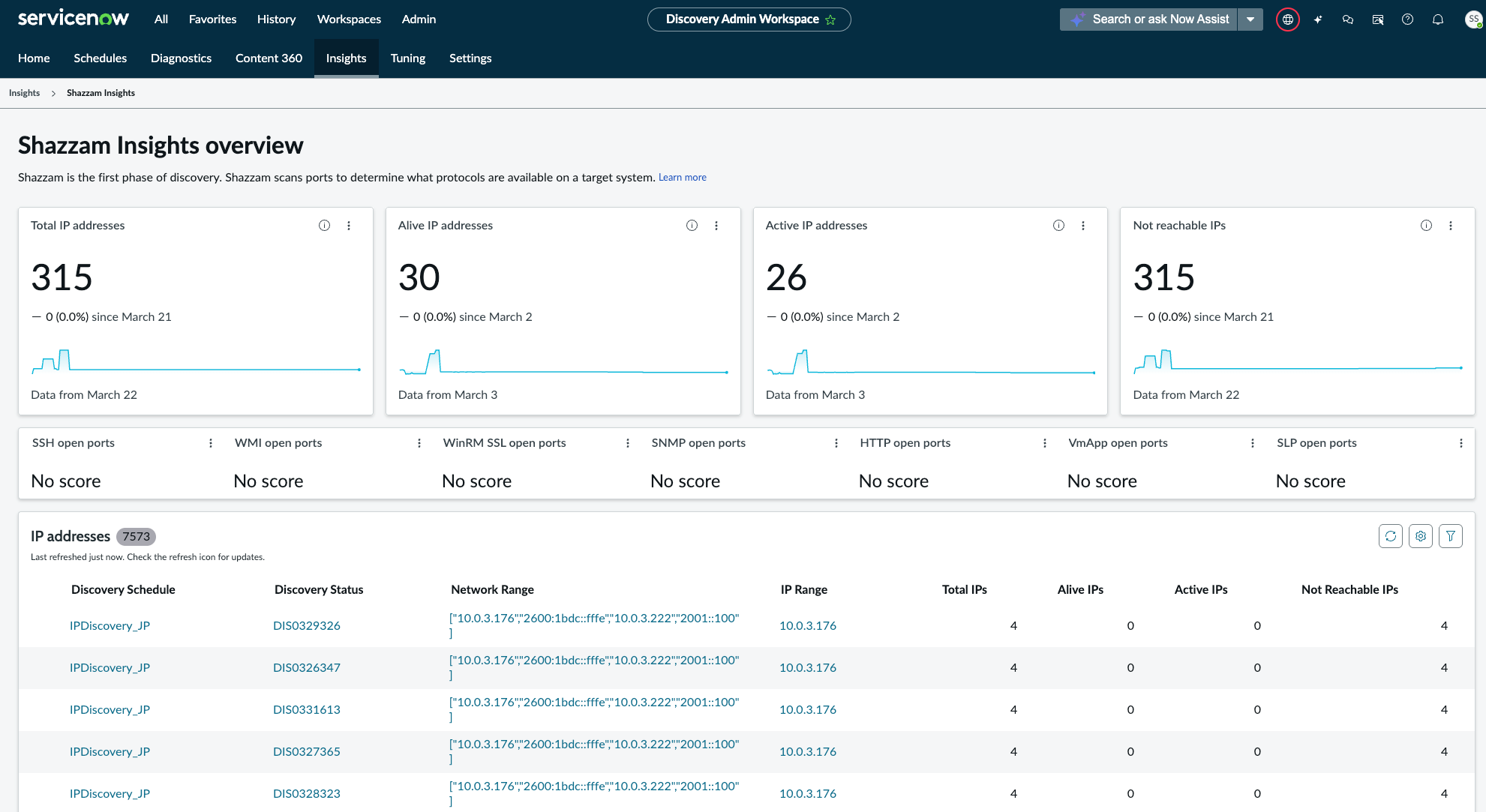Open the SS user profile avatar
1486x812 pixels.
coord(1473,19)
